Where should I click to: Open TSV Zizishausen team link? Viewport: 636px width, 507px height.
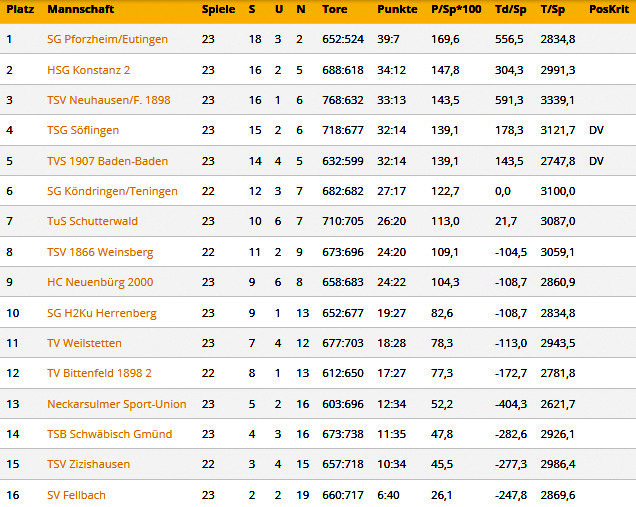pos(88,464)
